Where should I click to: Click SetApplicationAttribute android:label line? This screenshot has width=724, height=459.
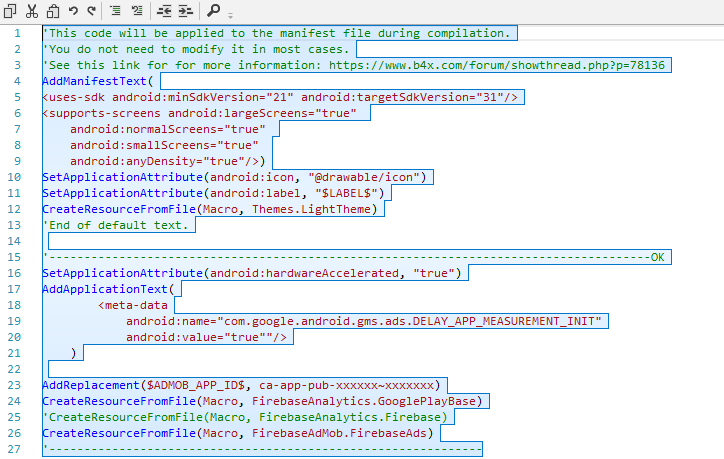pos(213,193)
